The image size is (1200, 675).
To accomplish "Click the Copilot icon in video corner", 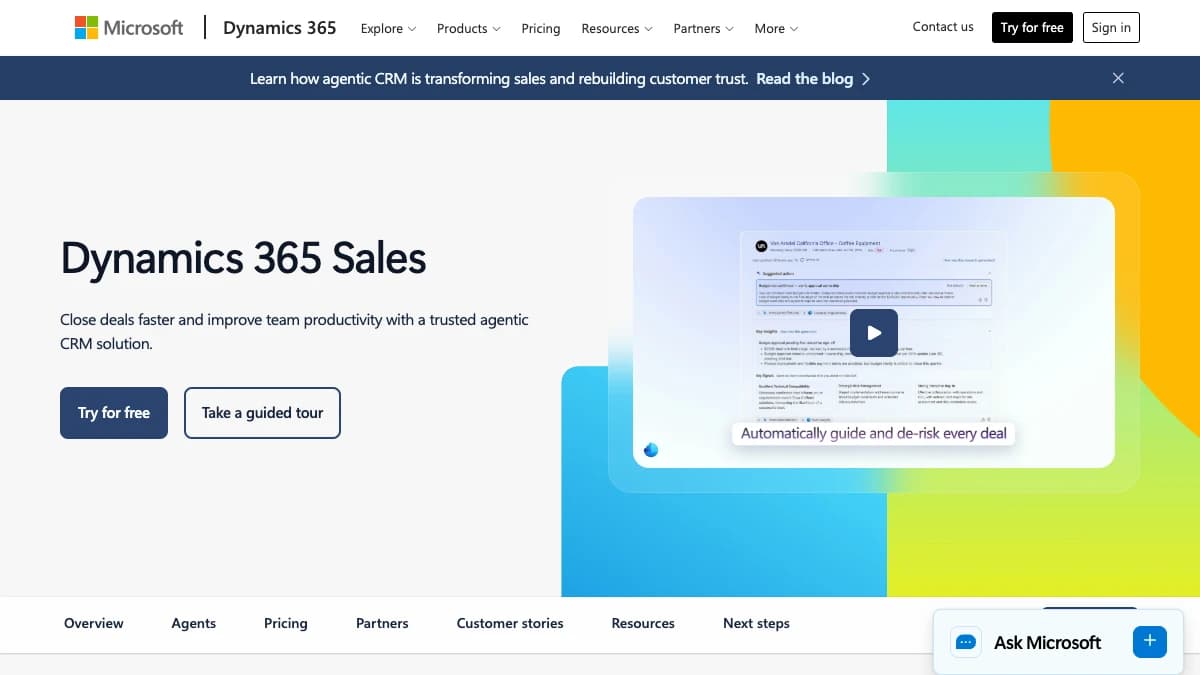I will [651, 449].
